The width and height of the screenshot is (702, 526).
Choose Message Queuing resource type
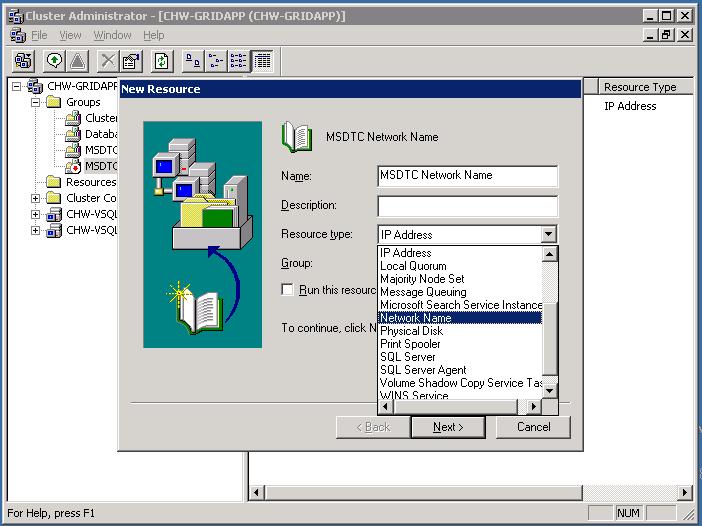pyautogui.click(x=460, y=292)
